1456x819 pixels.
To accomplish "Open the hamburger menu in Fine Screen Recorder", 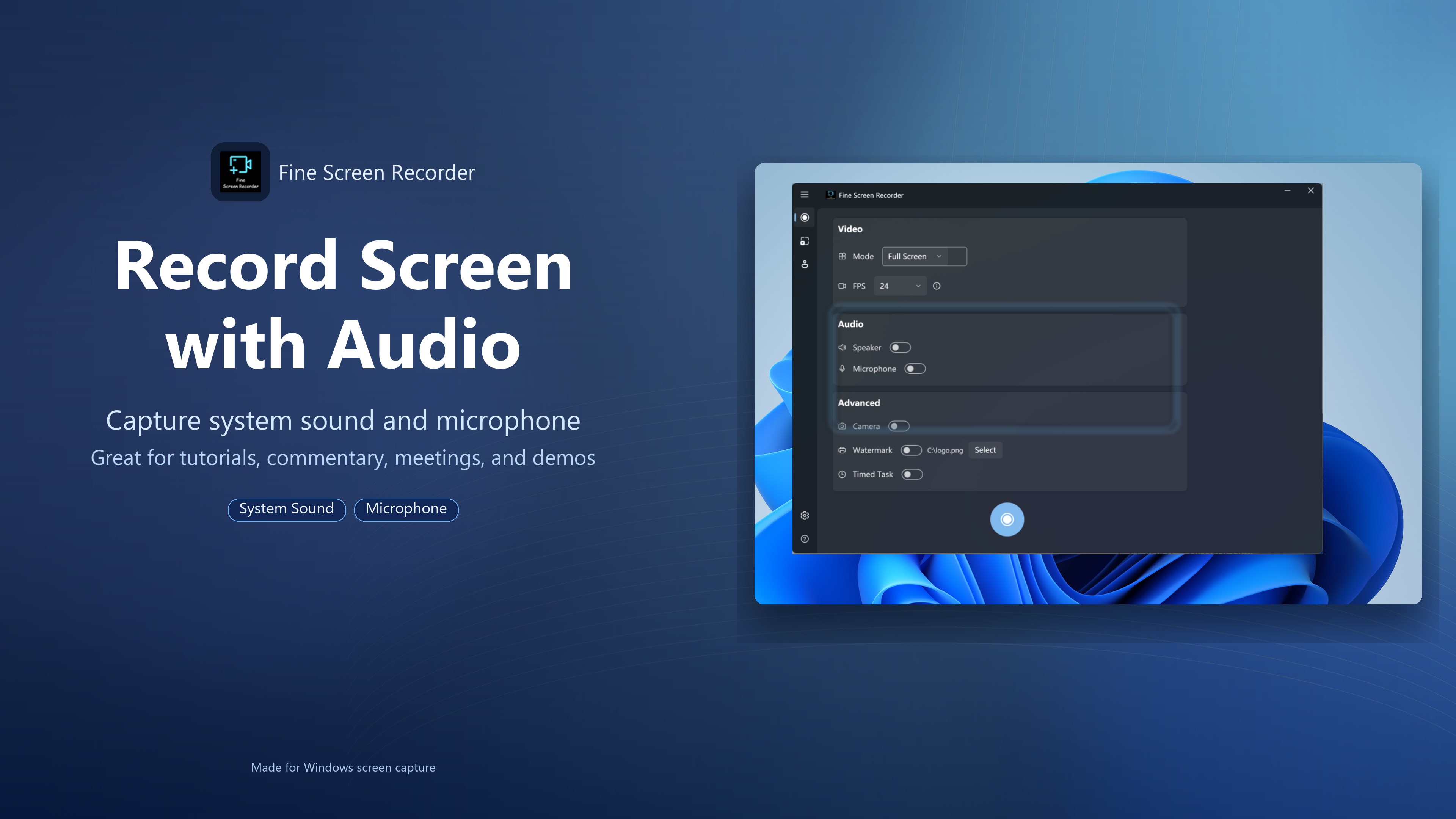I will click(804, 195).
